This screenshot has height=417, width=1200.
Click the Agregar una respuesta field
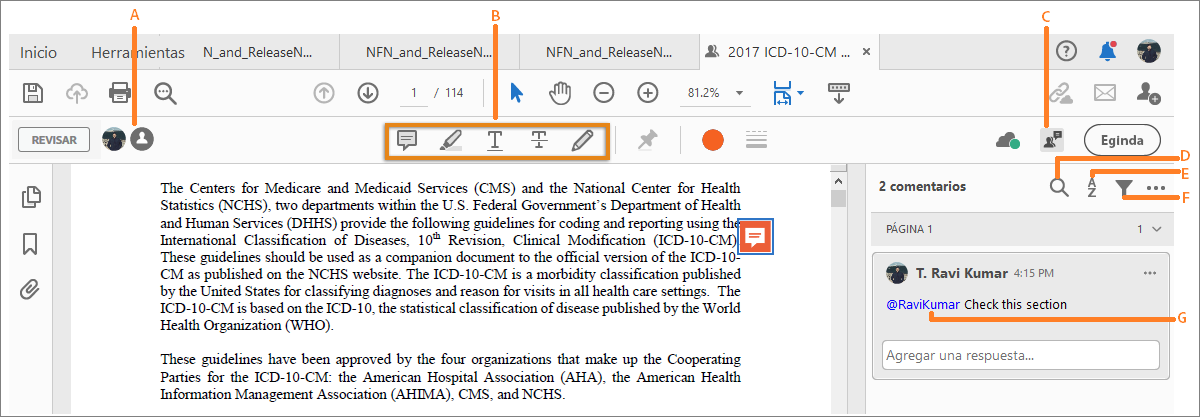pos(1021,355)
